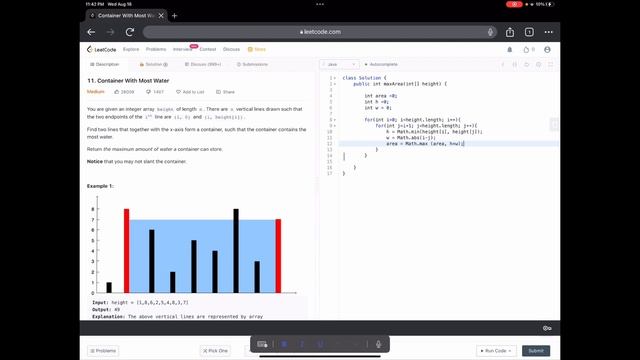The image size is (640, 360).
Task: Open notifications bell icon
Action: [x=510, y=49]
